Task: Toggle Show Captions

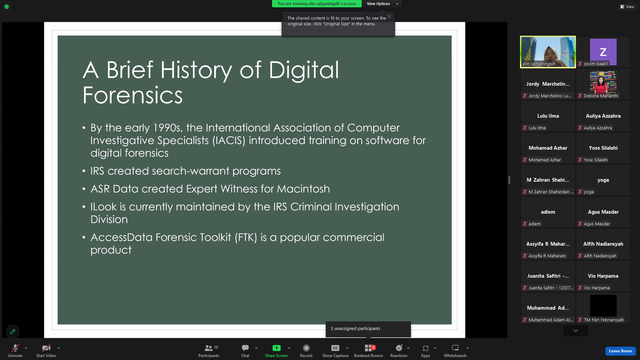Action: point(335,350)
